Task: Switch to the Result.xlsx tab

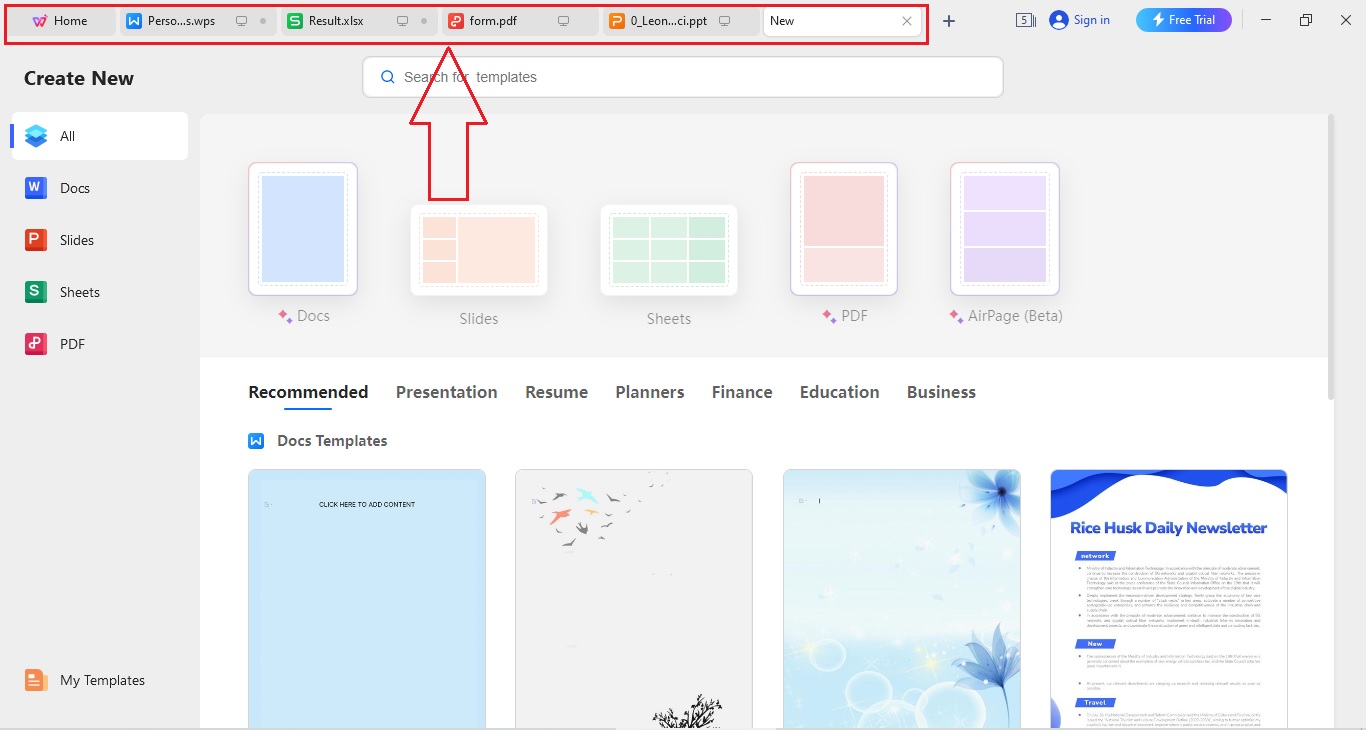Action: [x=358, y=21]
